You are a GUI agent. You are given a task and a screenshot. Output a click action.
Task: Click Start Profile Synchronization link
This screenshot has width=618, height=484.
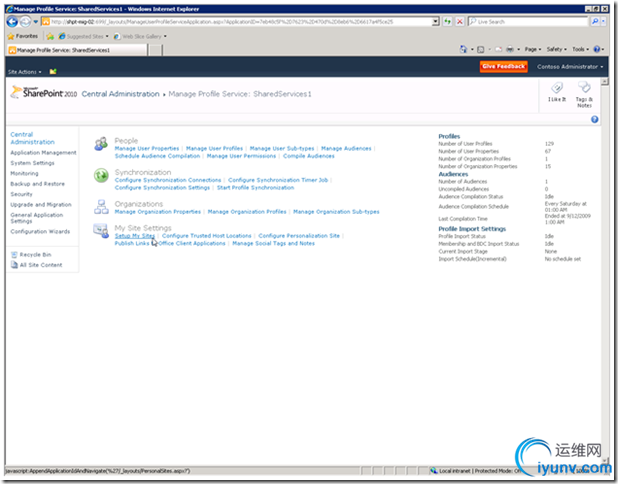pos(255,188)
